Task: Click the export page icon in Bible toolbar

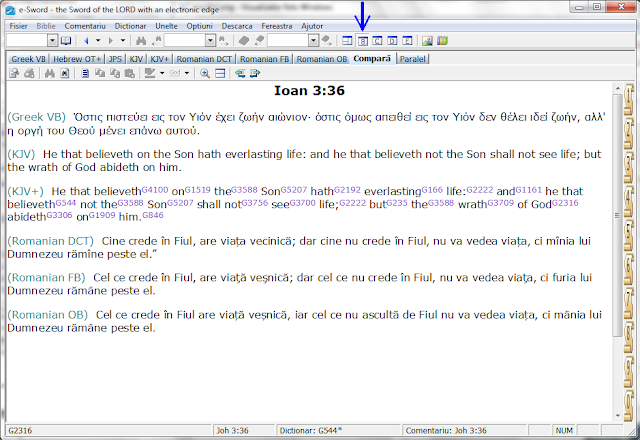Action: click(14, 73)
